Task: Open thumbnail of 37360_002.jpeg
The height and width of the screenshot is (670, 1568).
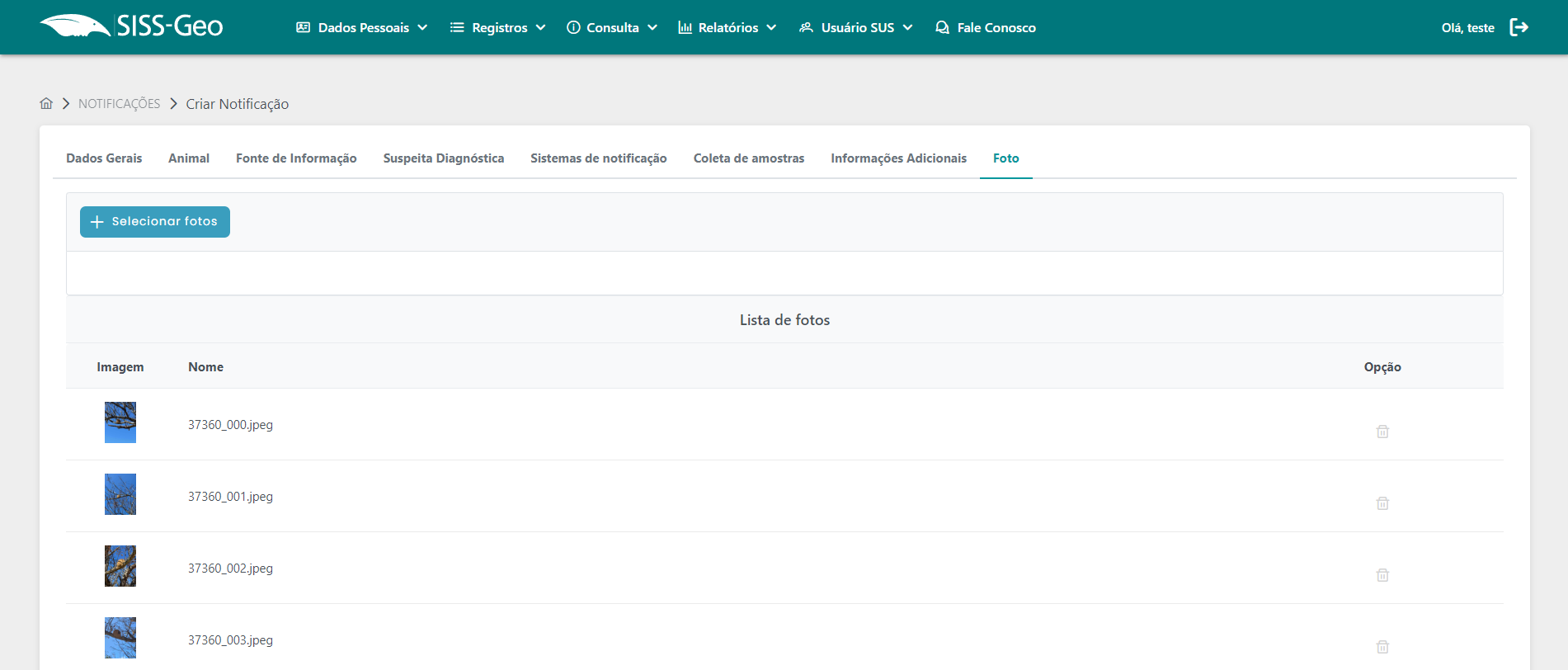Action: (x=120, y=566)
